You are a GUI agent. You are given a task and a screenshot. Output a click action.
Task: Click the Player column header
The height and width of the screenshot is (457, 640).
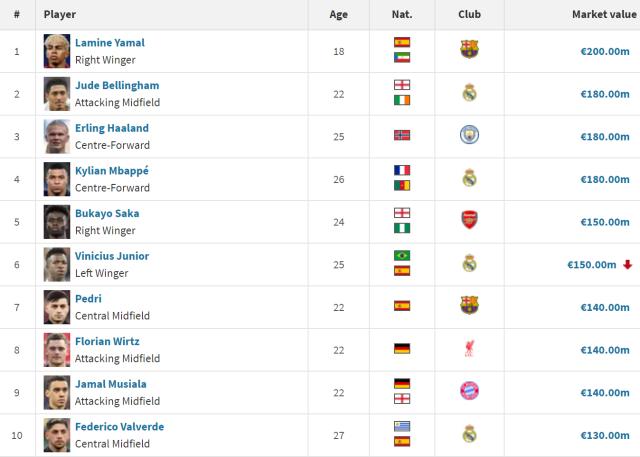click(60, 15)
